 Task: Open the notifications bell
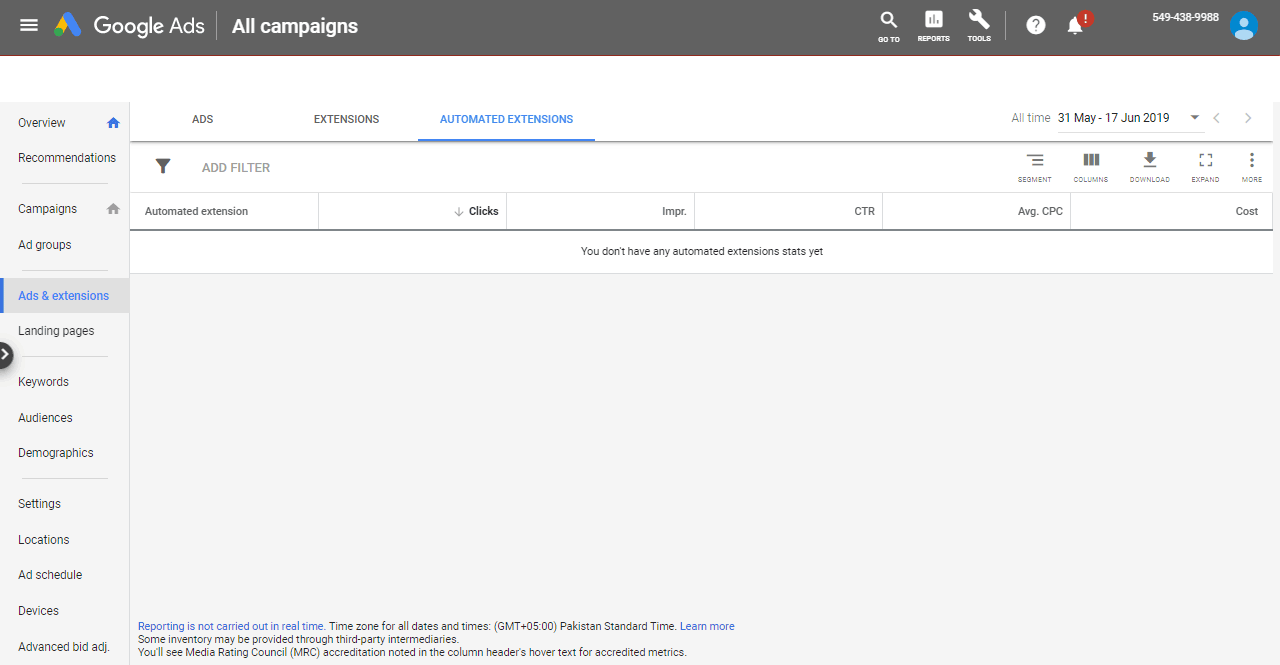(x=1076, y=26)
